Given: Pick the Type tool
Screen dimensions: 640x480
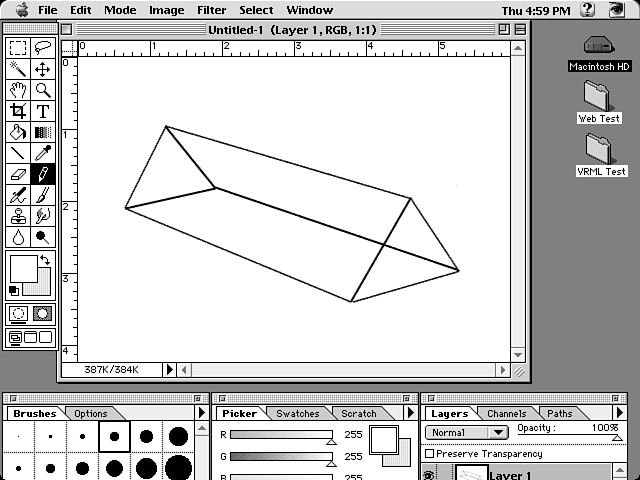Looking at the screenshot, I should 43,111.
